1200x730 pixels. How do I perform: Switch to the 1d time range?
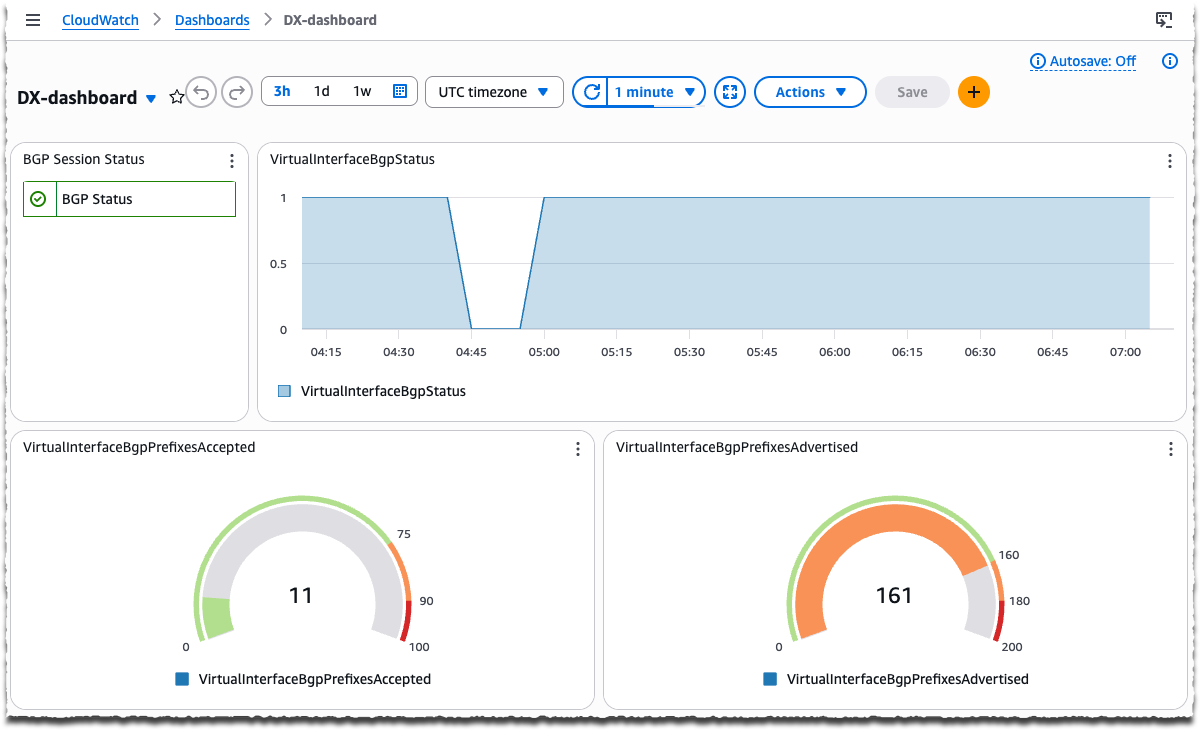point(321,91)
